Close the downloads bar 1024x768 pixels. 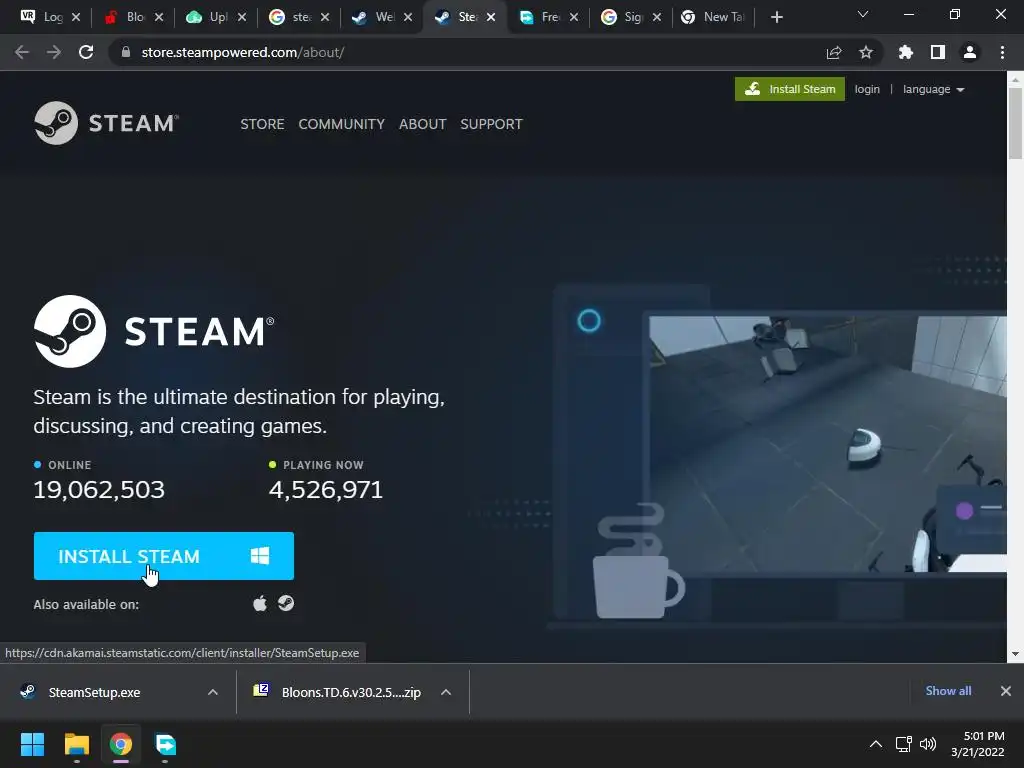(1006, 691)
